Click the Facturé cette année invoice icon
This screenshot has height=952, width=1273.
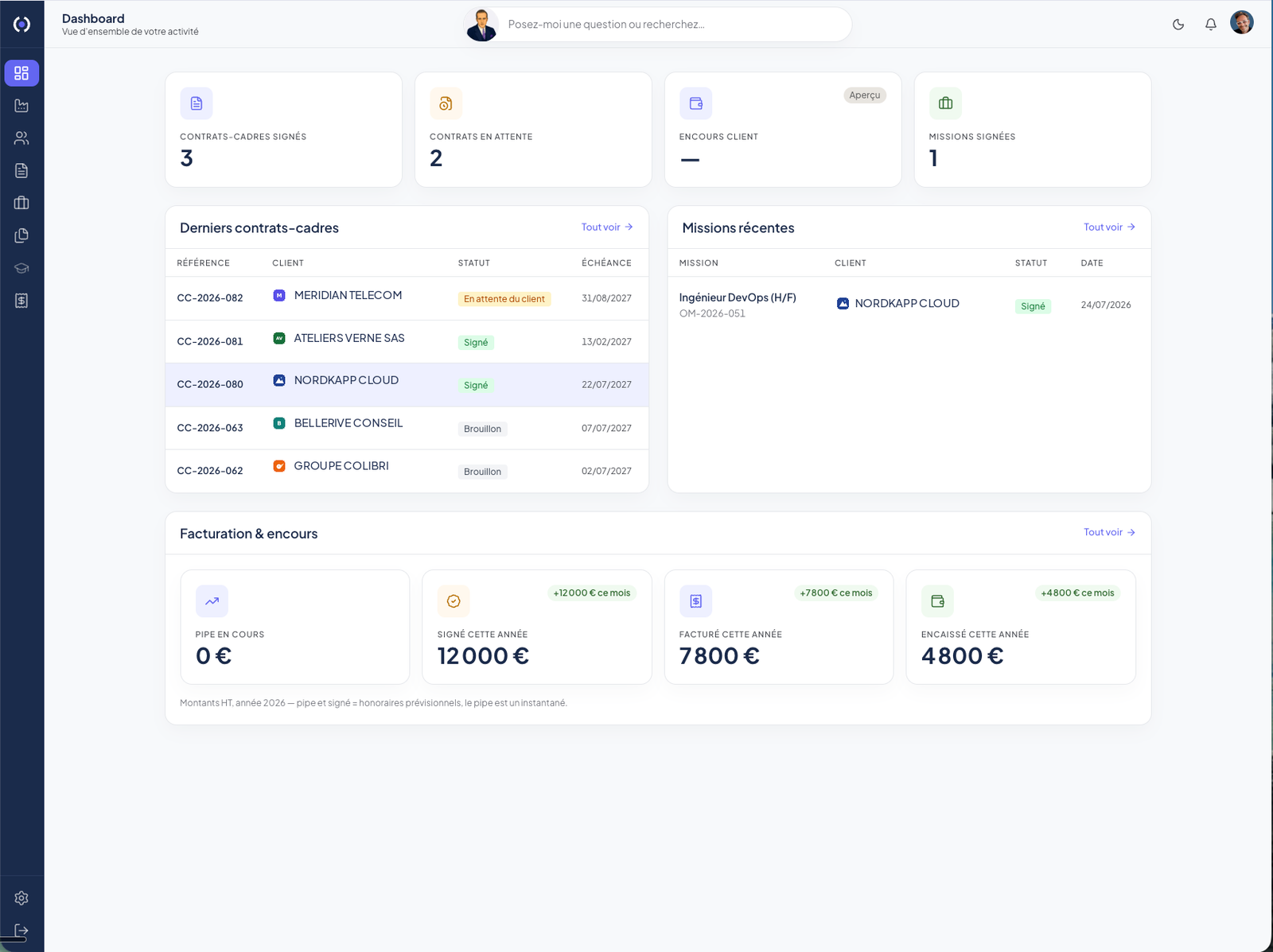[695, 601]
